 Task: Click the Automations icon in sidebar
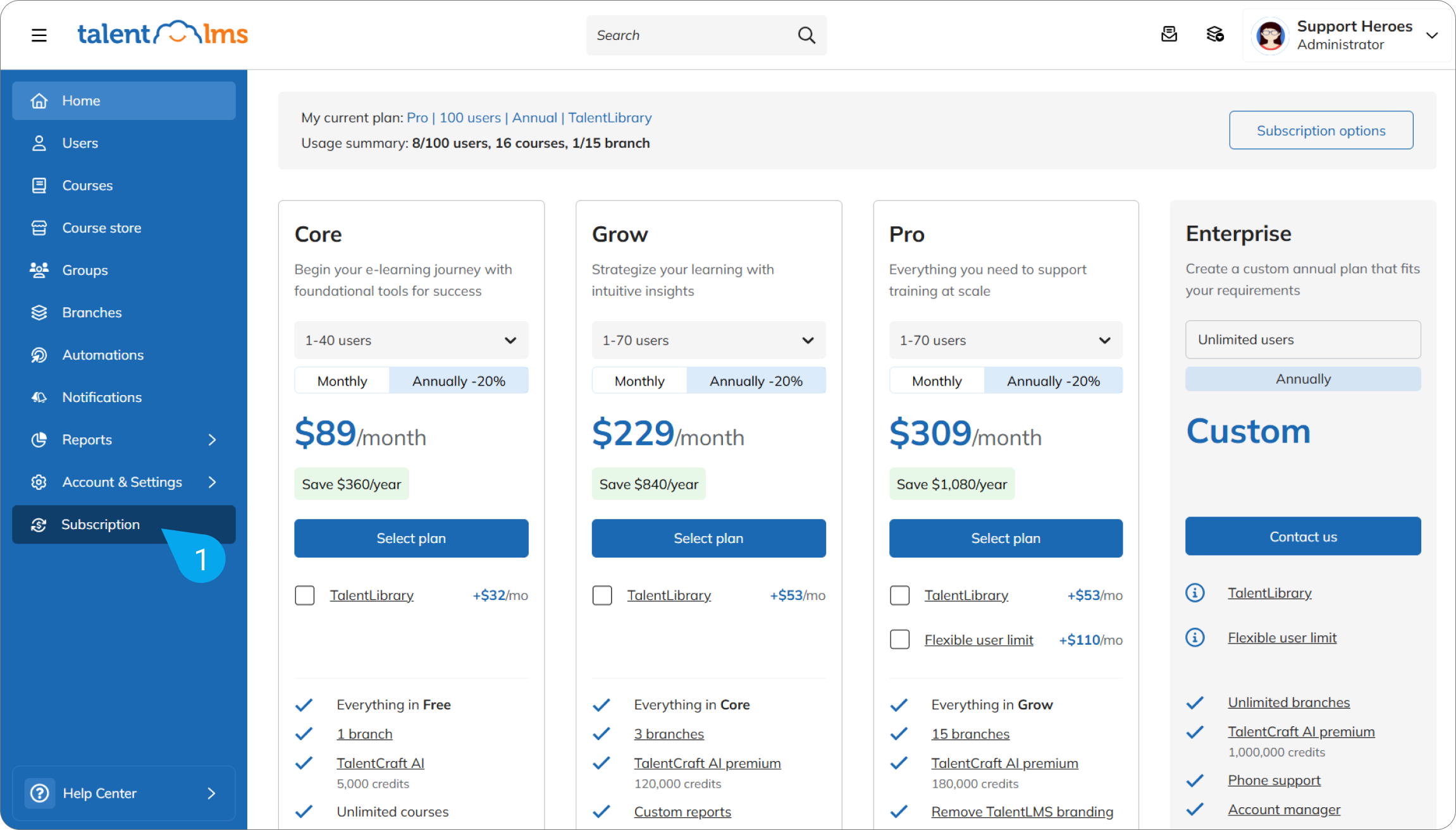[x=39, y=355]
